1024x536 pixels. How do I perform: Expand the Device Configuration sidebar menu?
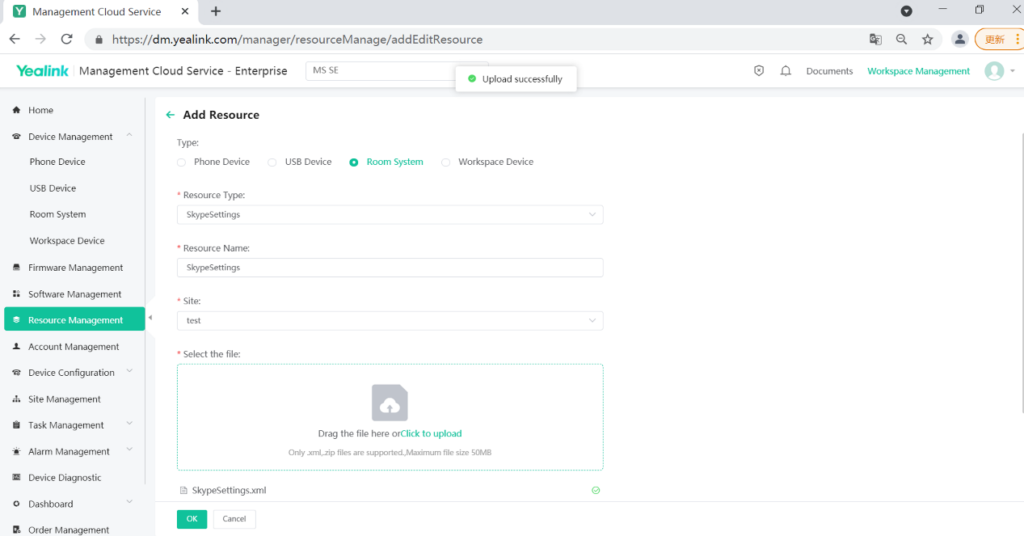[x=71, y=373]
